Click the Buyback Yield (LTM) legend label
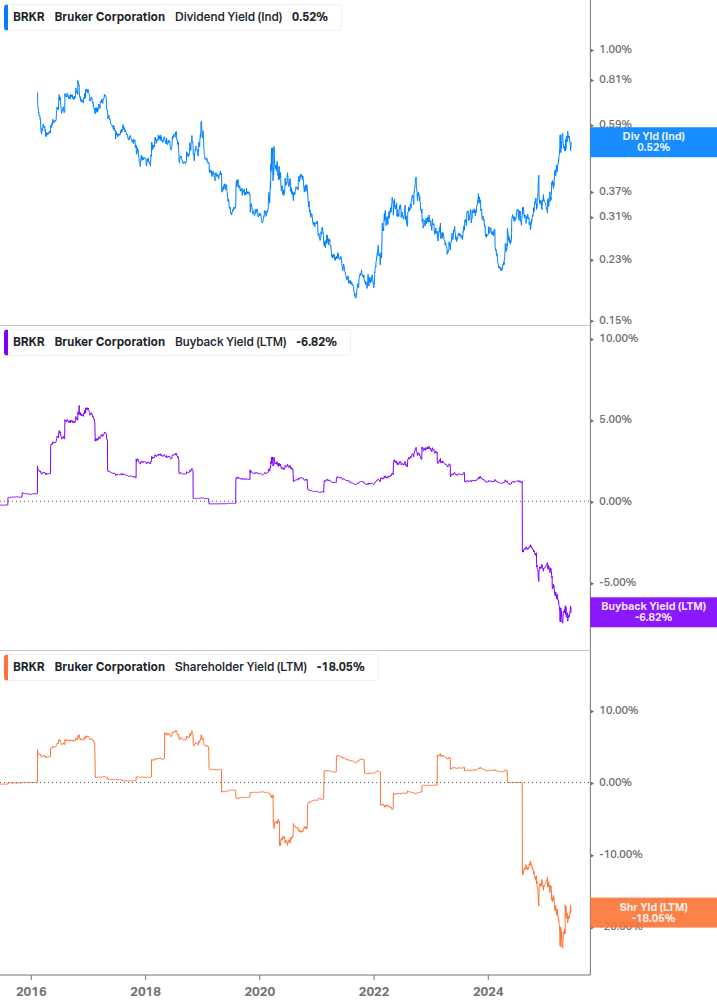Viewport: 717px width, 1005px height. click(x=231, y=342)
